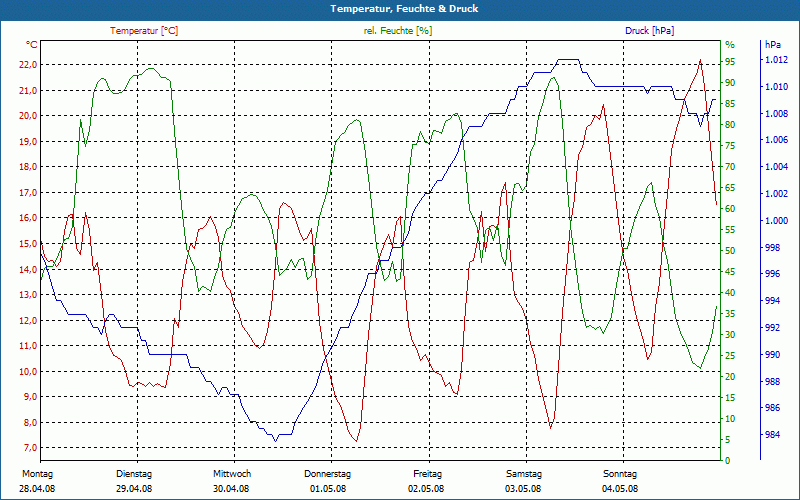Click the "19,0" temperature axis value
The height and width of the screenshot is (500, 800).
pyautogui.click(x=29, y=141)
